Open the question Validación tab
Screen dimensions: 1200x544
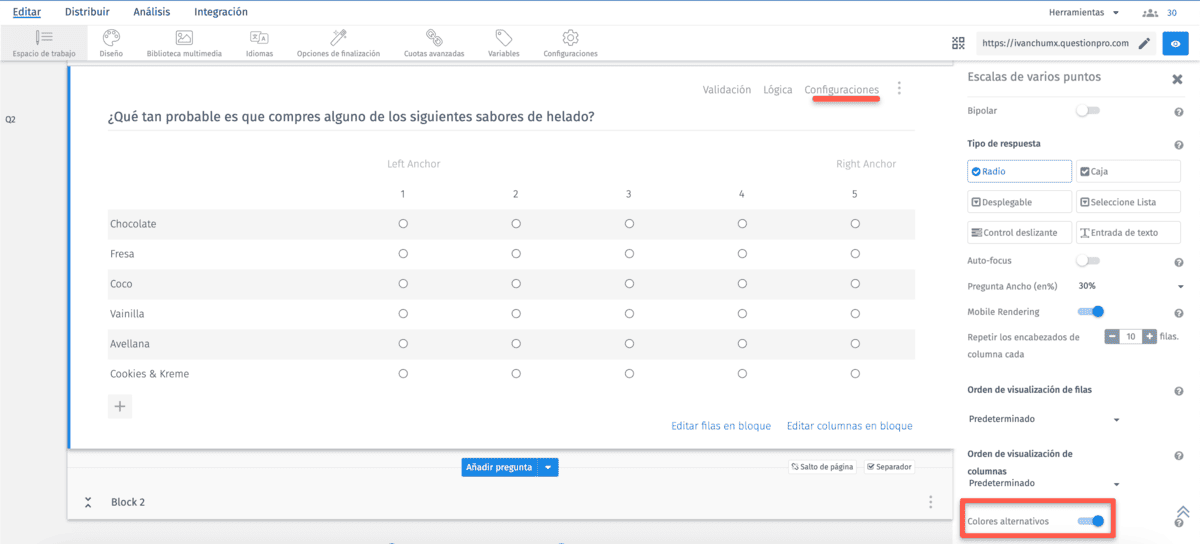727,89
